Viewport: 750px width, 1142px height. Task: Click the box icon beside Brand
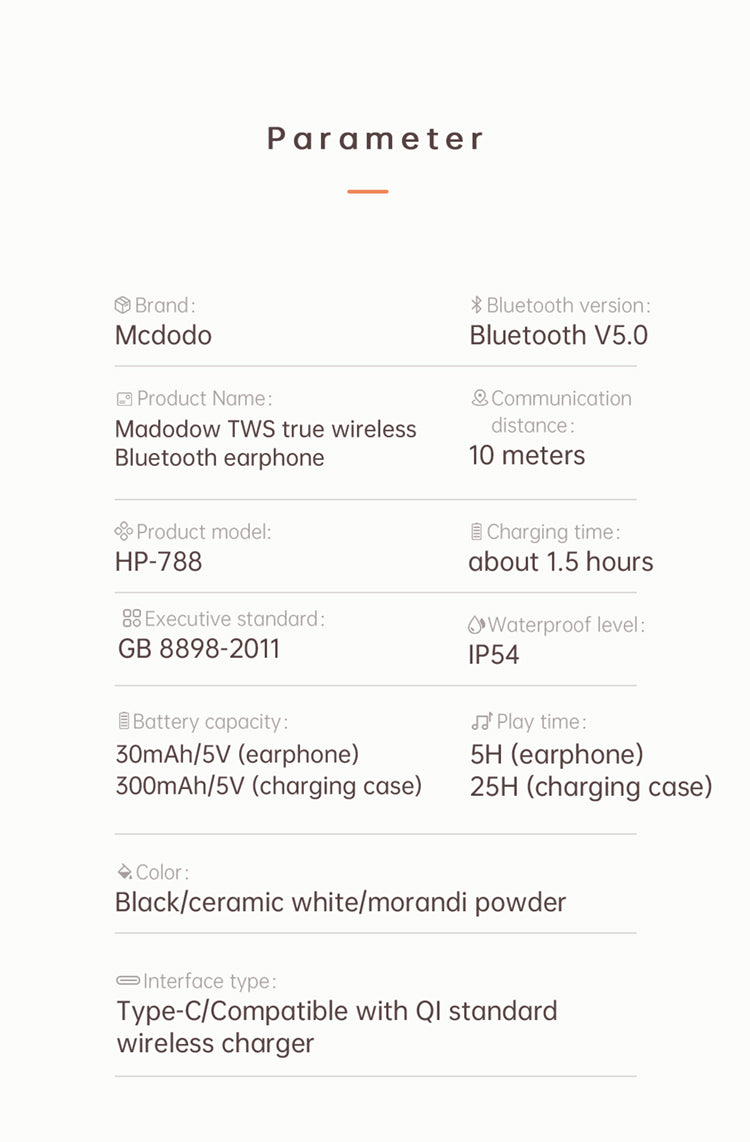(x=122, y=304)
